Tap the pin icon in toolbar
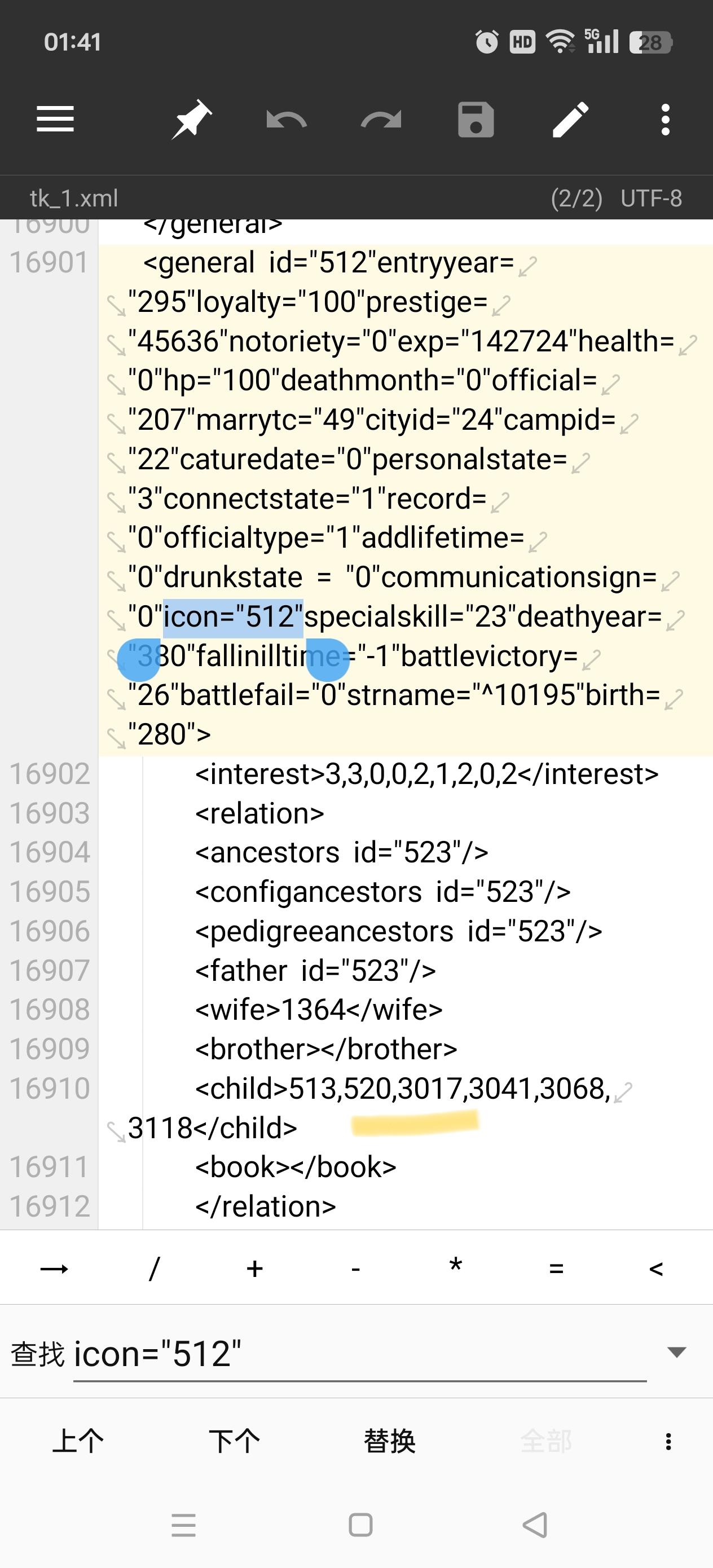 pyautogui.click(x=191, y=120)
